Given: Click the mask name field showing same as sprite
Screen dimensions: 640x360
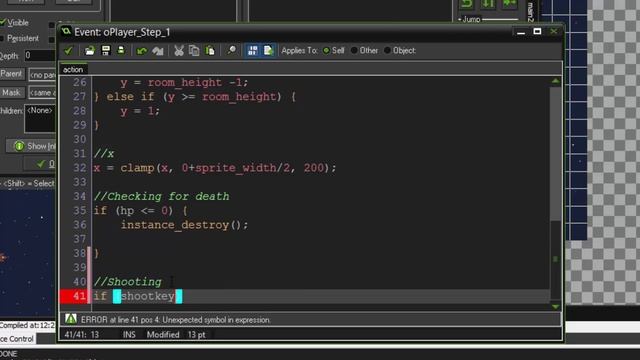Looking at the screenshot, I should [42, 93].
